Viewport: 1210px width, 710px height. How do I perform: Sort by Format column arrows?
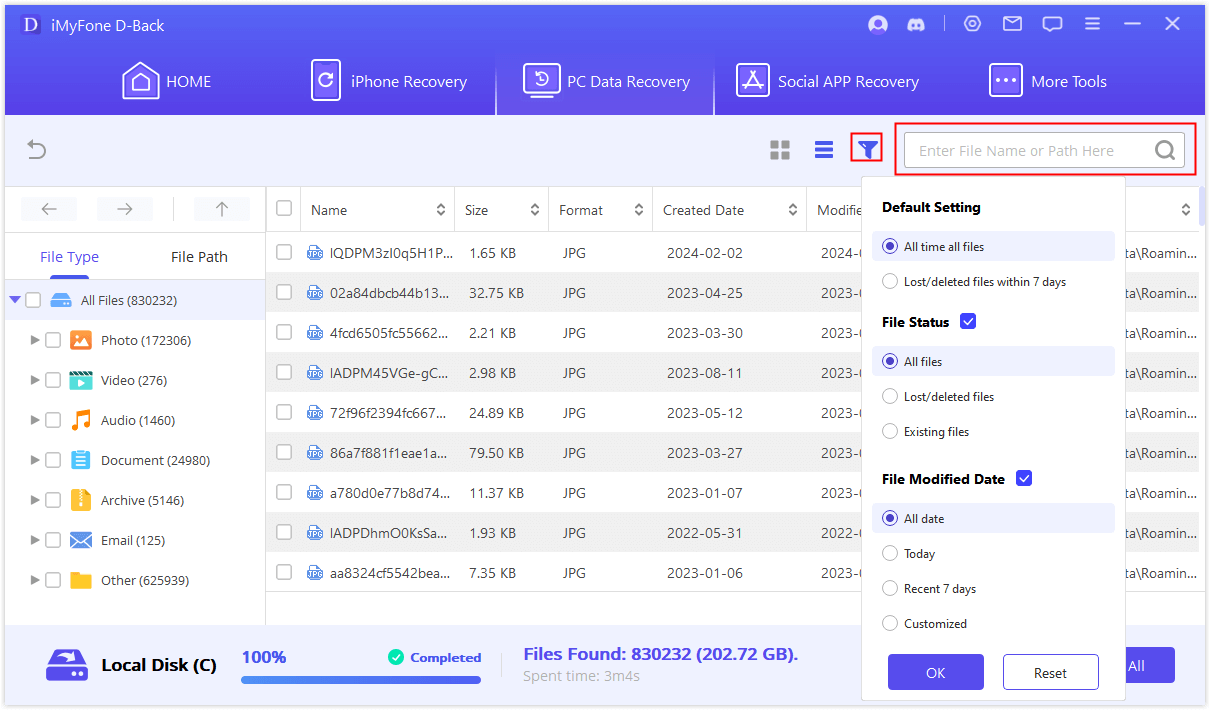point(639,210)
